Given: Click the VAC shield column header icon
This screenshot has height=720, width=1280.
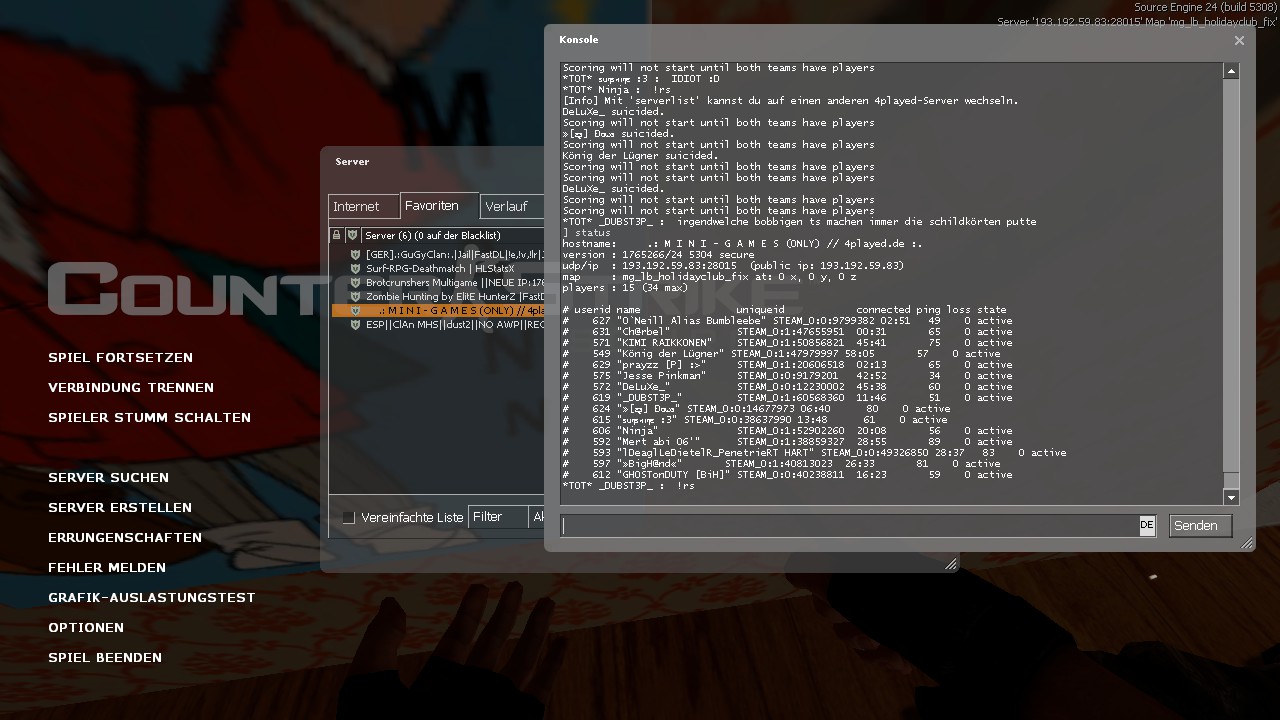Looking at the screenshot, I should point(352,236).
